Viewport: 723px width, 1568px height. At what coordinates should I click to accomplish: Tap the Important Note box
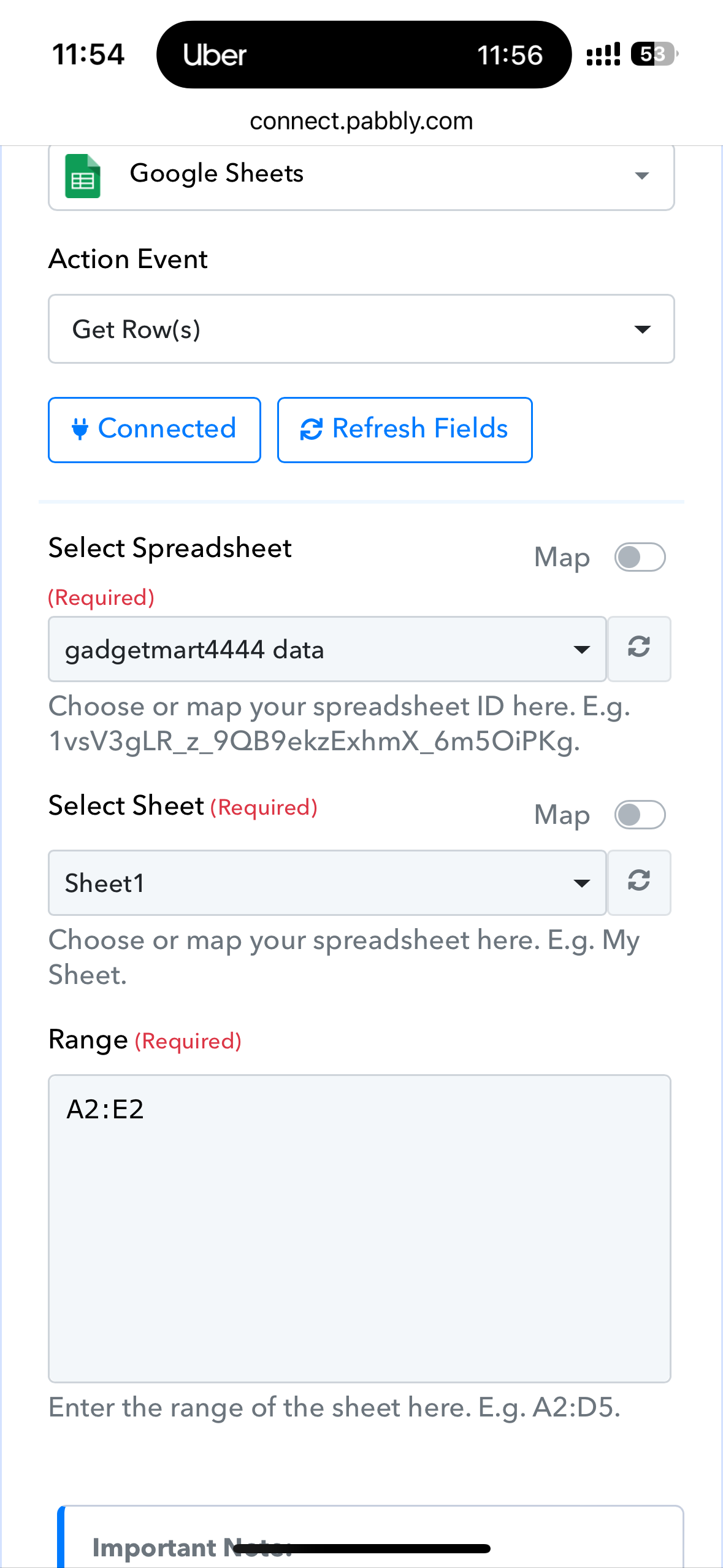point(370,1537)
